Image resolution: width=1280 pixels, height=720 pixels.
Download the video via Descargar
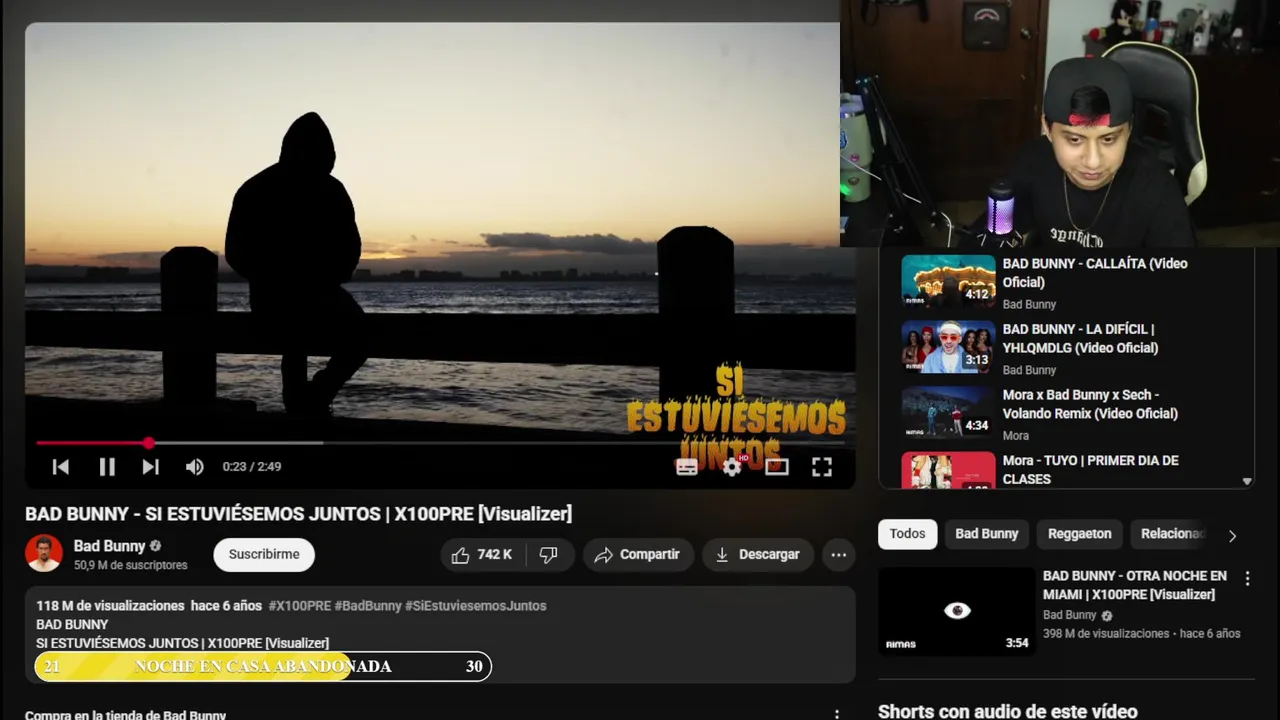(757, 555)
